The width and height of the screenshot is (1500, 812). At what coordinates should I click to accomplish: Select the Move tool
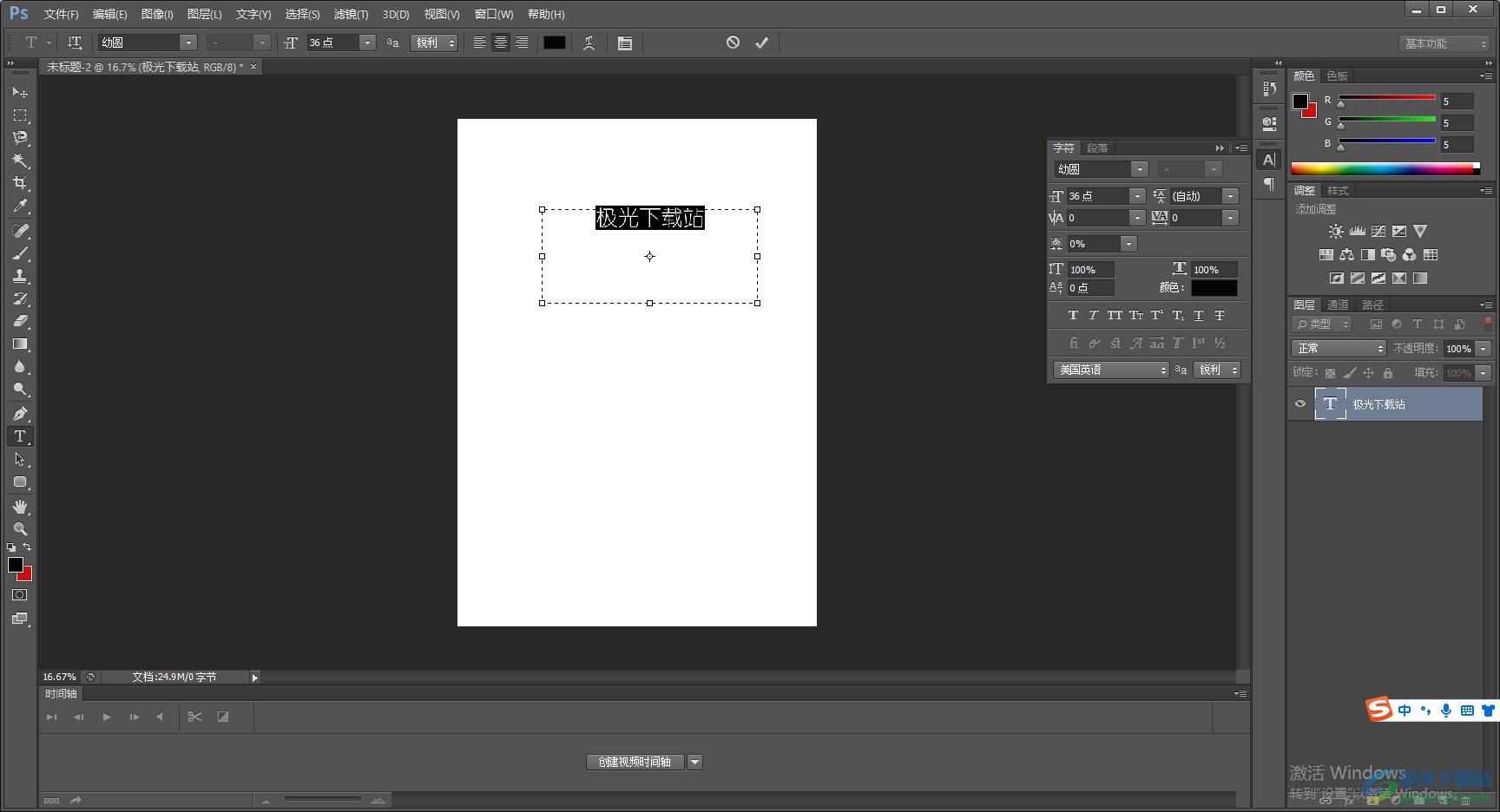tap(20, 92)
